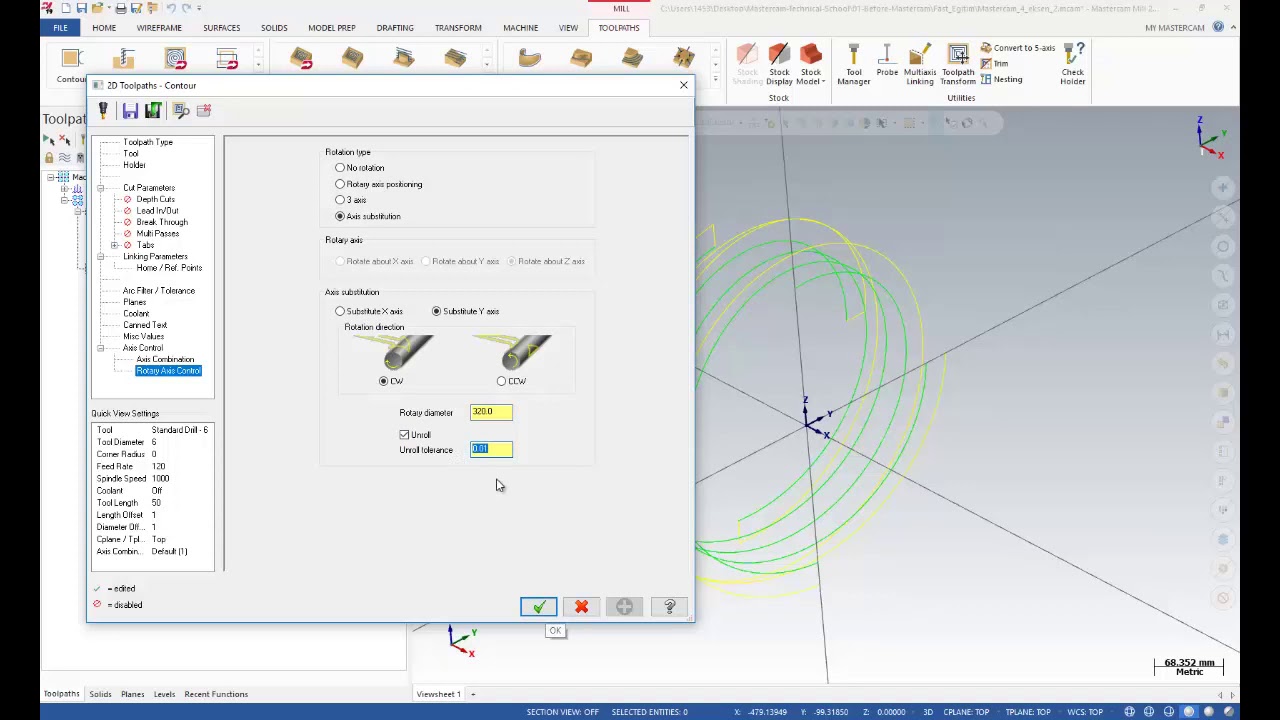Choose Substitute Y axis
This screenshot has height=720, width=1280.
coord(436,311)
